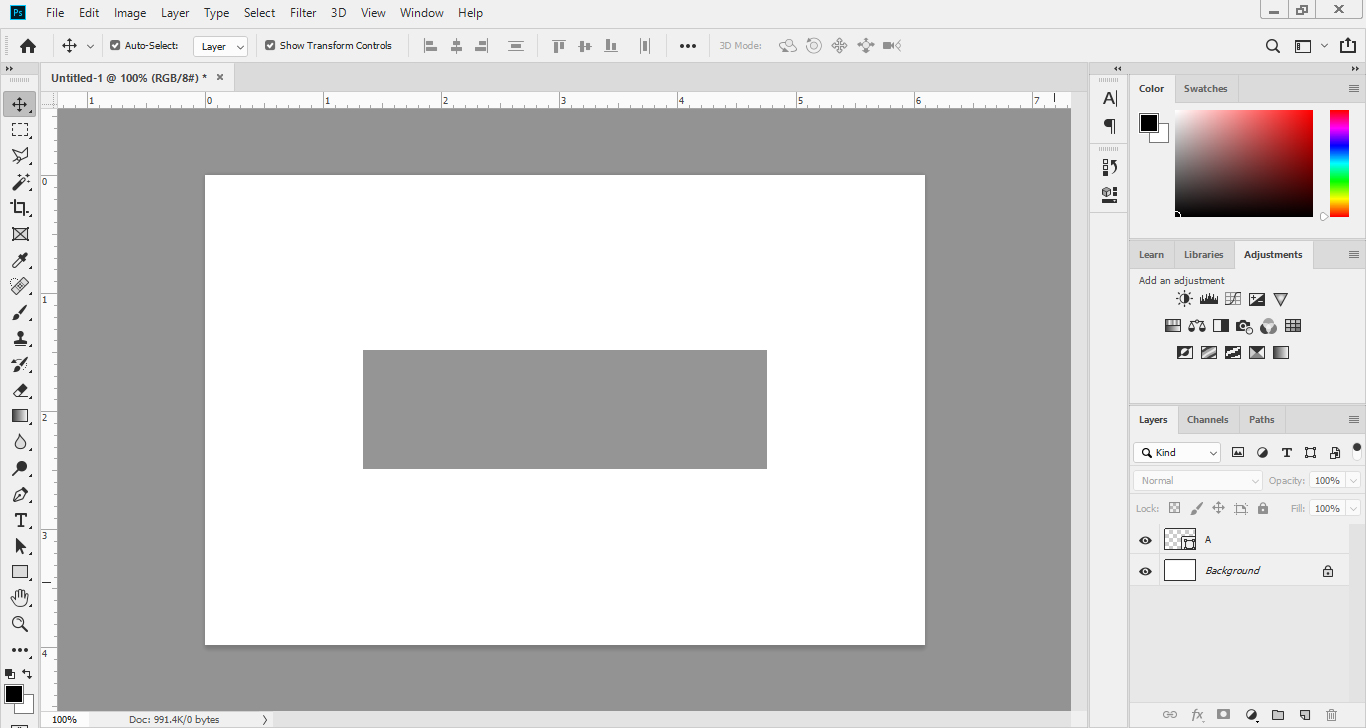Viewport: 1366px width, 728px height.
Task: Open Move tool preset picker arrow
Action: 90,46
